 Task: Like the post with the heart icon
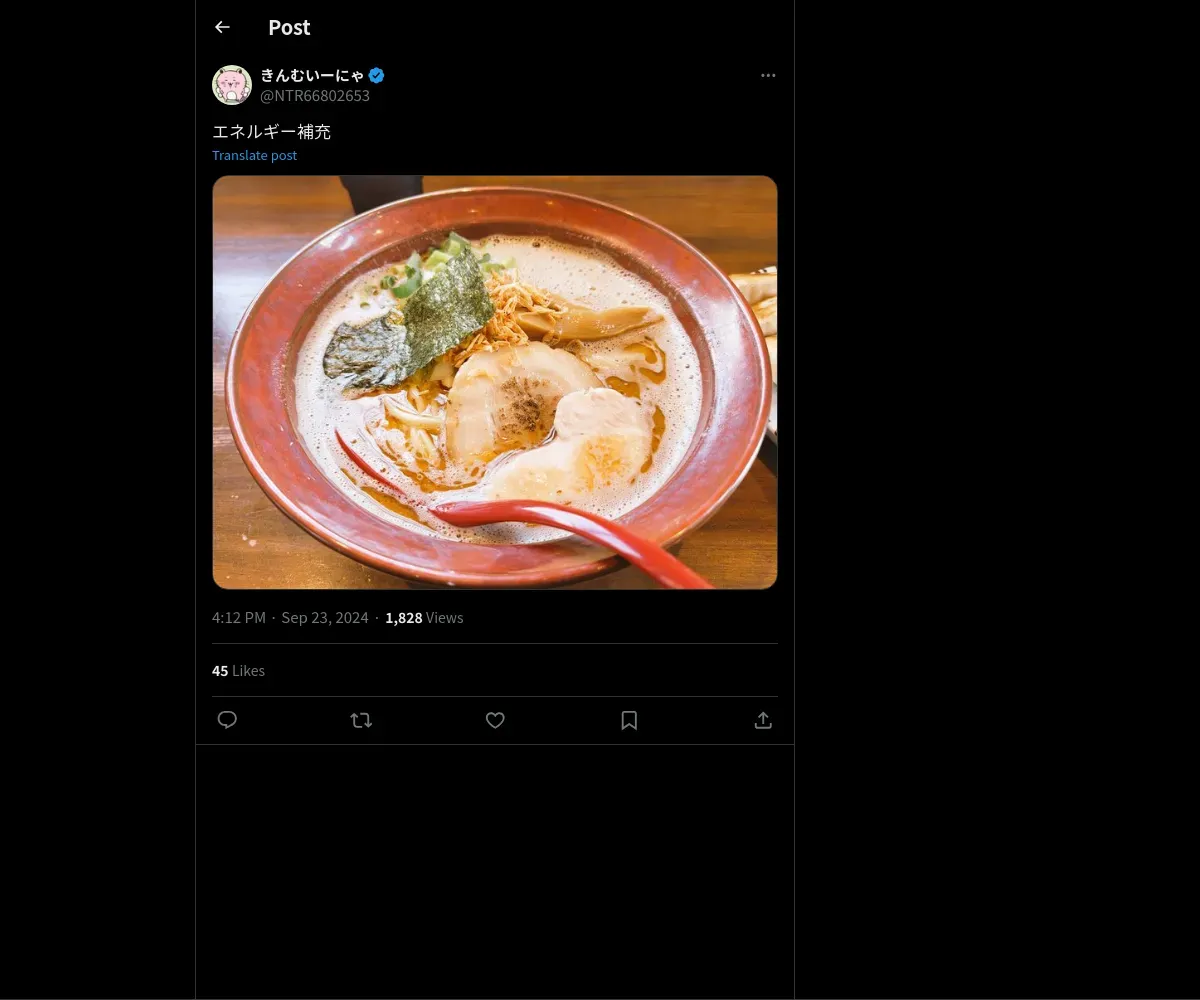pyautogui.click(x=495, y=720)
